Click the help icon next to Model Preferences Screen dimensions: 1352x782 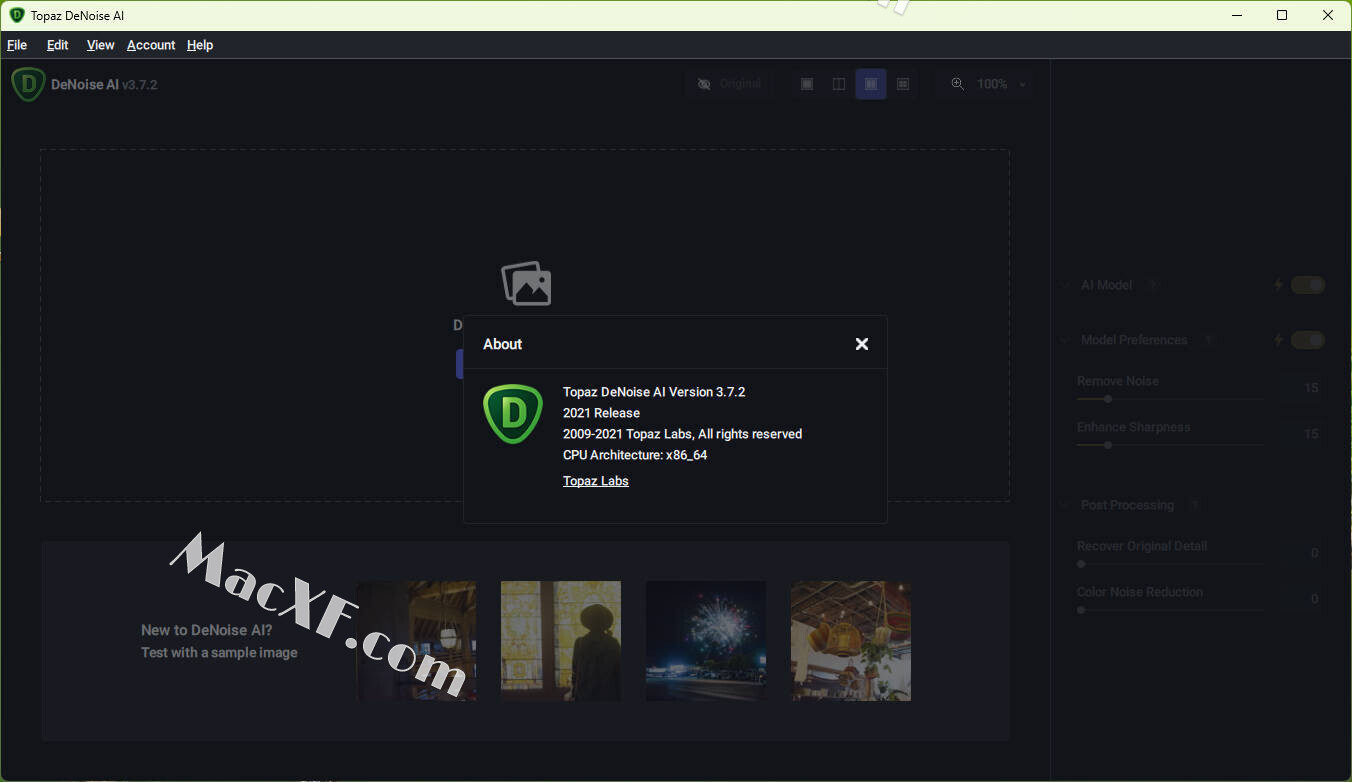coord(1208,340)
